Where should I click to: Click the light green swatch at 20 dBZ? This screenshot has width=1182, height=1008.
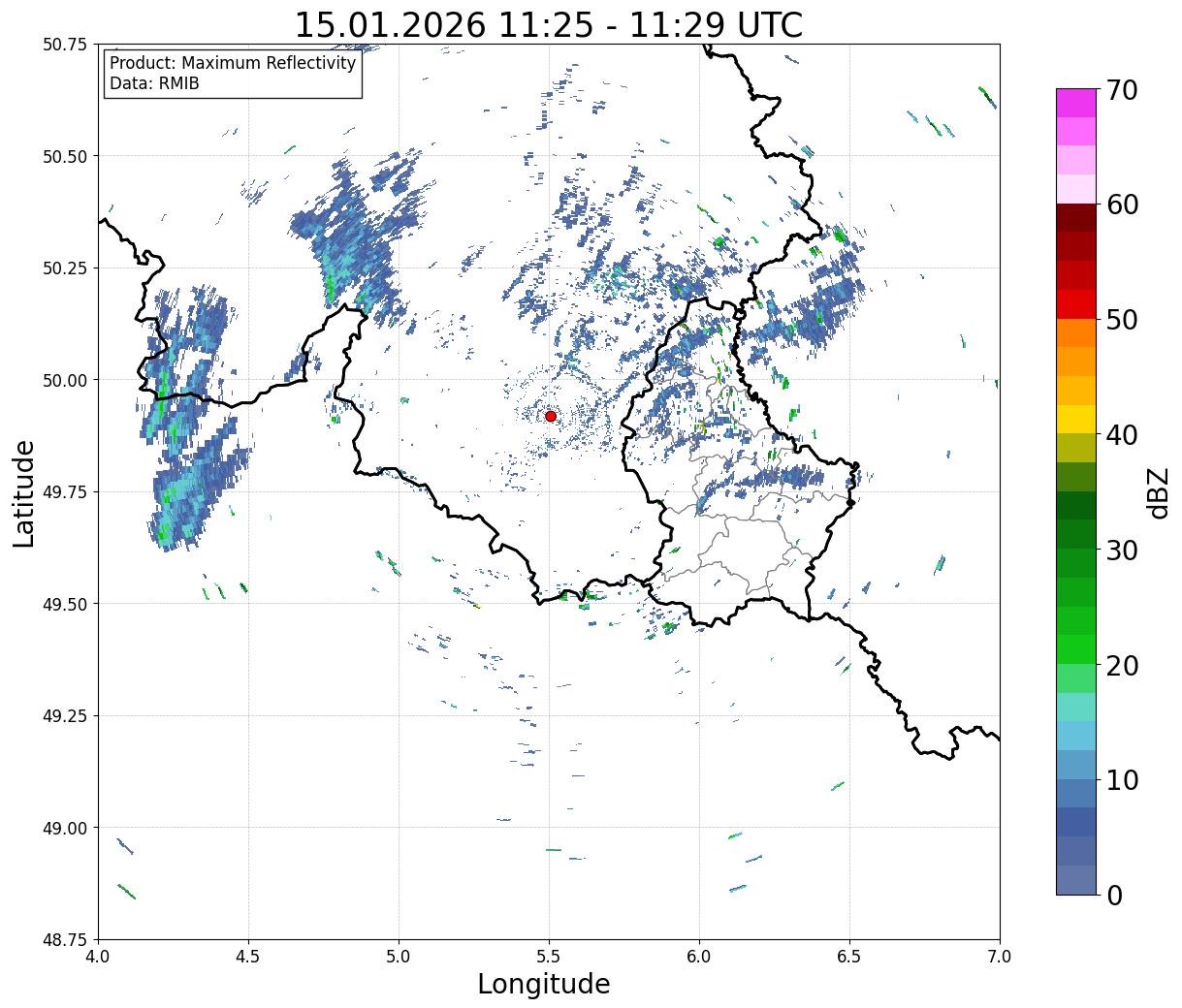1076,677
